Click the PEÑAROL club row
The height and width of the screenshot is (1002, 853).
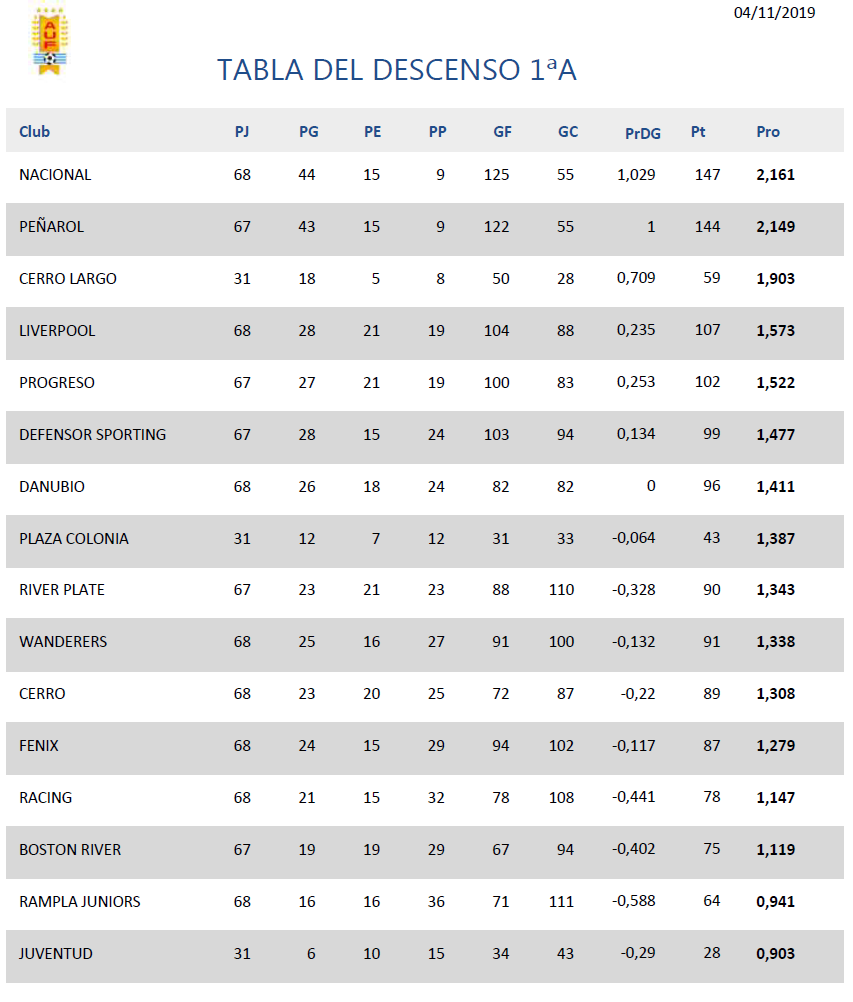(x=425, y=229)
